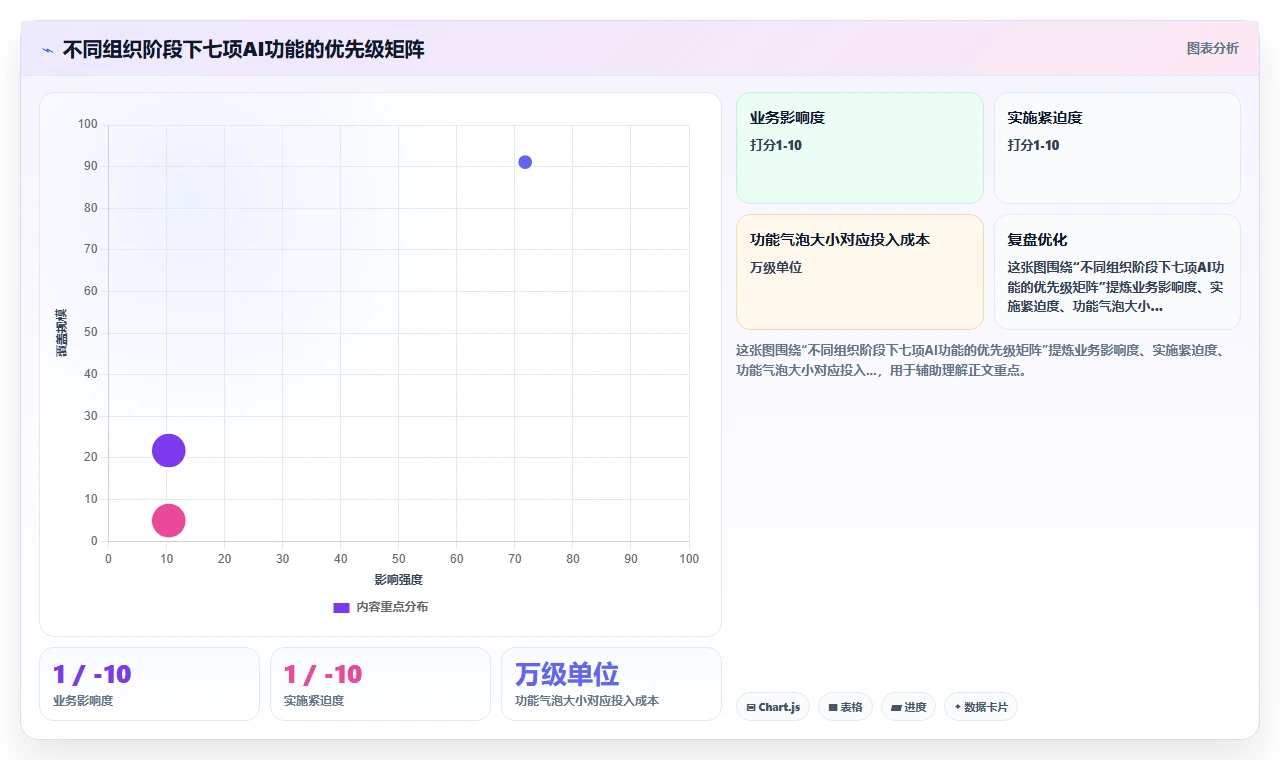Image resolution: width=1280 pixels, height=760 pixels.
Task: Click the pink bubble near the bottom
Action: point(169,520)
